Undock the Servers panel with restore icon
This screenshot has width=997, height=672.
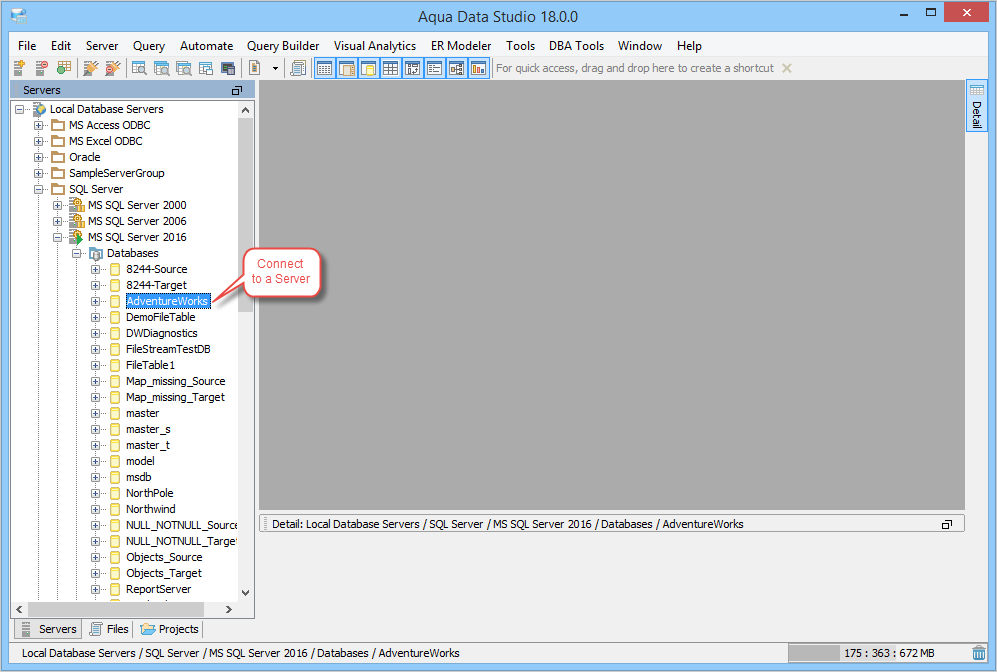(237, 90)
